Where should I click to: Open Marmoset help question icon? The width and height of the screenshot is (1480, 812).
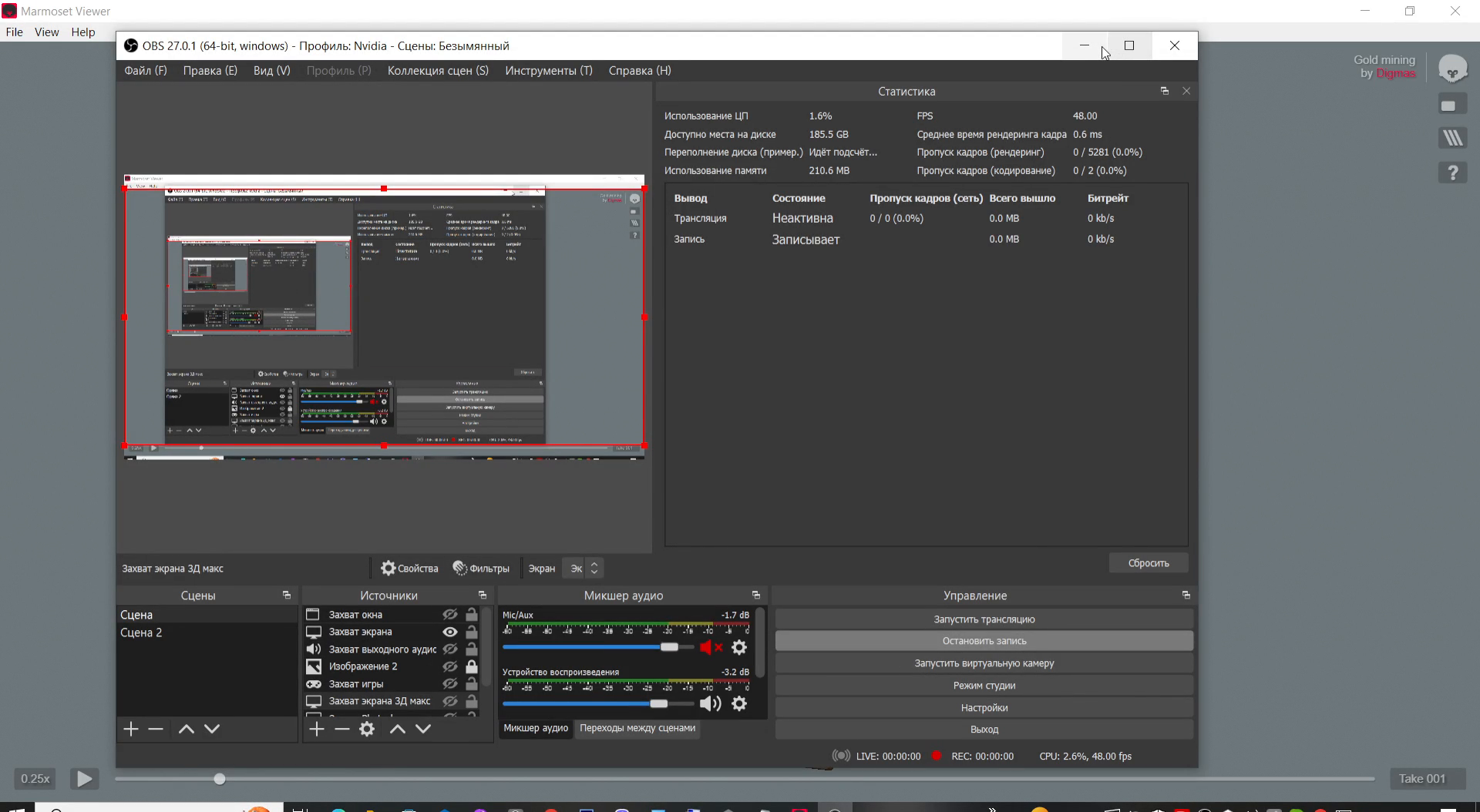tap(1452, 173)
